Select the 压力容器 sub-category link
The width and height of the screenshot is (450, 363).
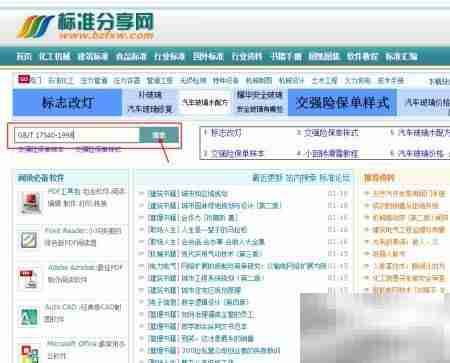pyautogui.click(x=127, y=80)
